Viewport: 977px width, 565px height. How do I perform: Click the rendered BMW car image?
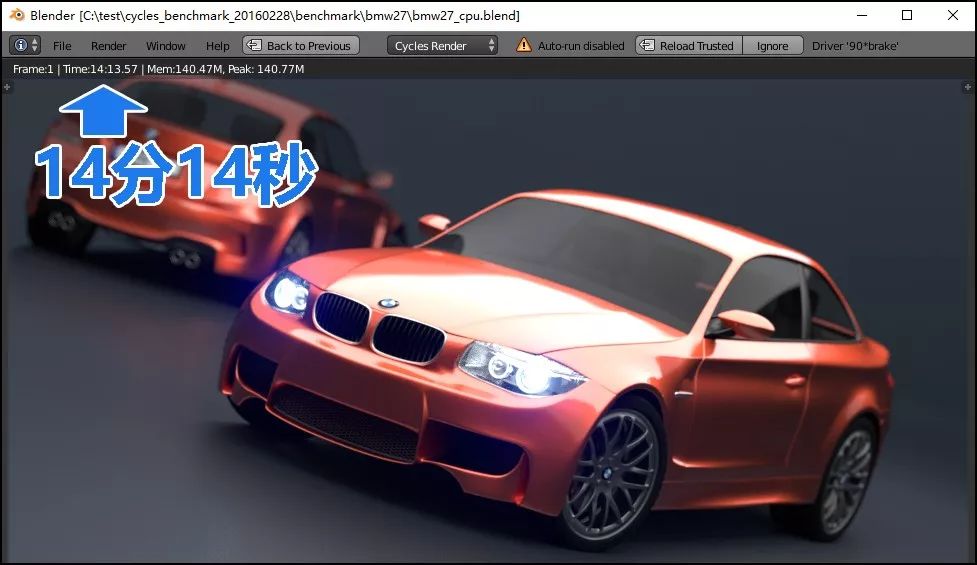click(488, 320)
